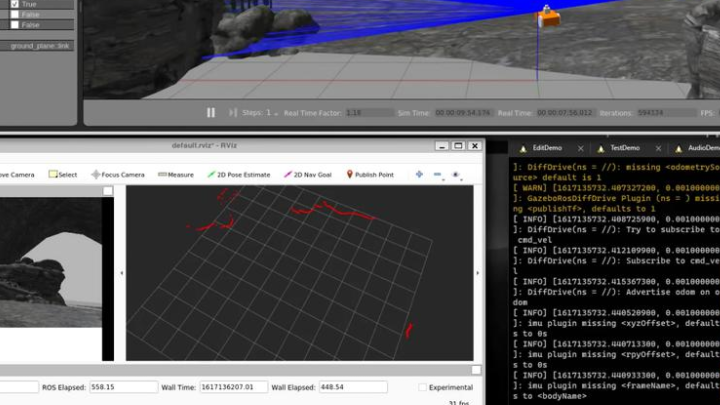Click the 31 fps status text

459,403
